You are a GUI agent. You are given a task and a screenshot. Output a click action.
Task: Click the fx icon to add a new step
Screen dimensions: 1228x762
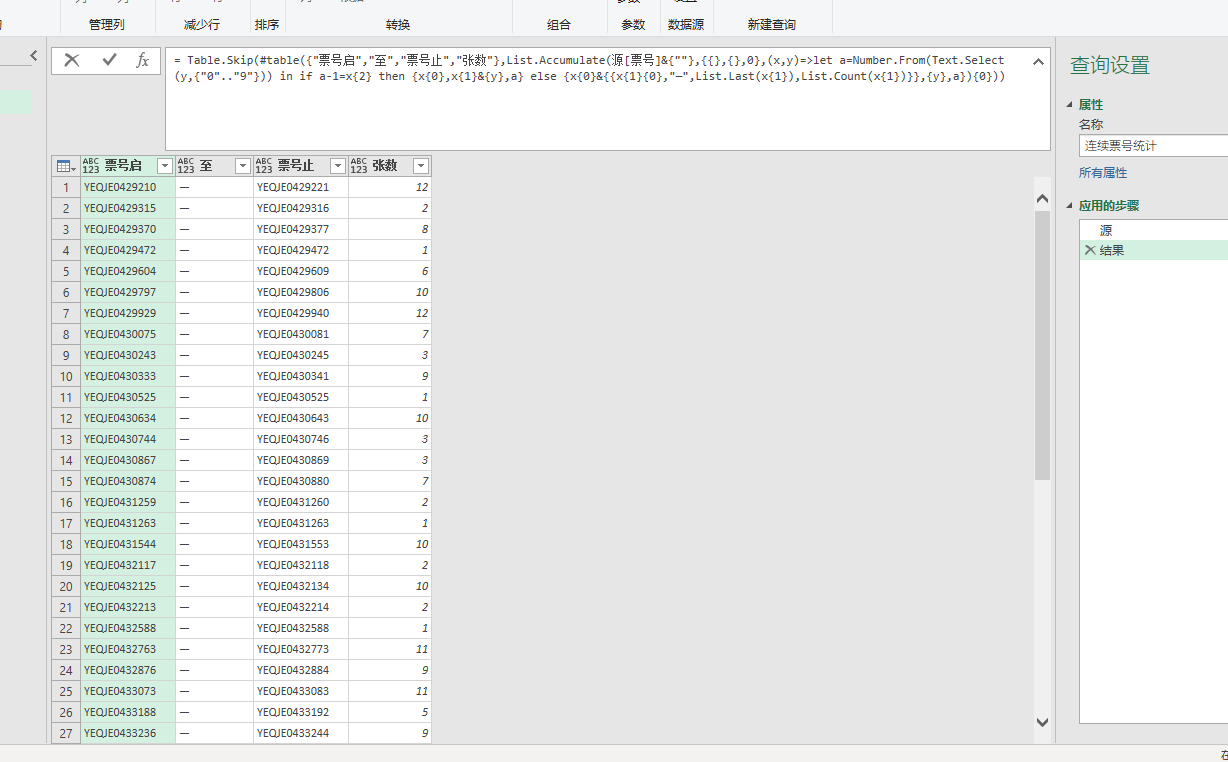143,60
